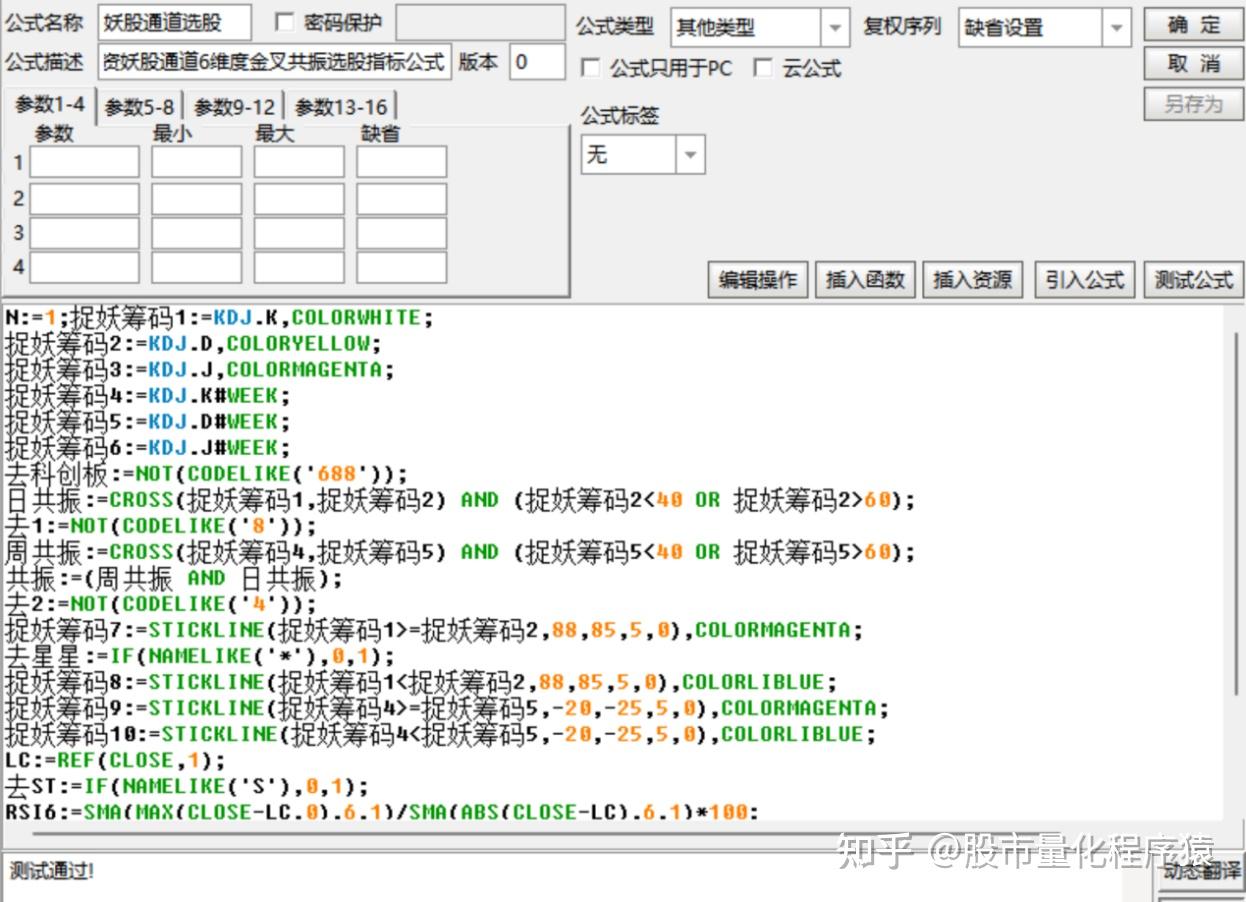Click the 另存为 button

coord(1193,104)
